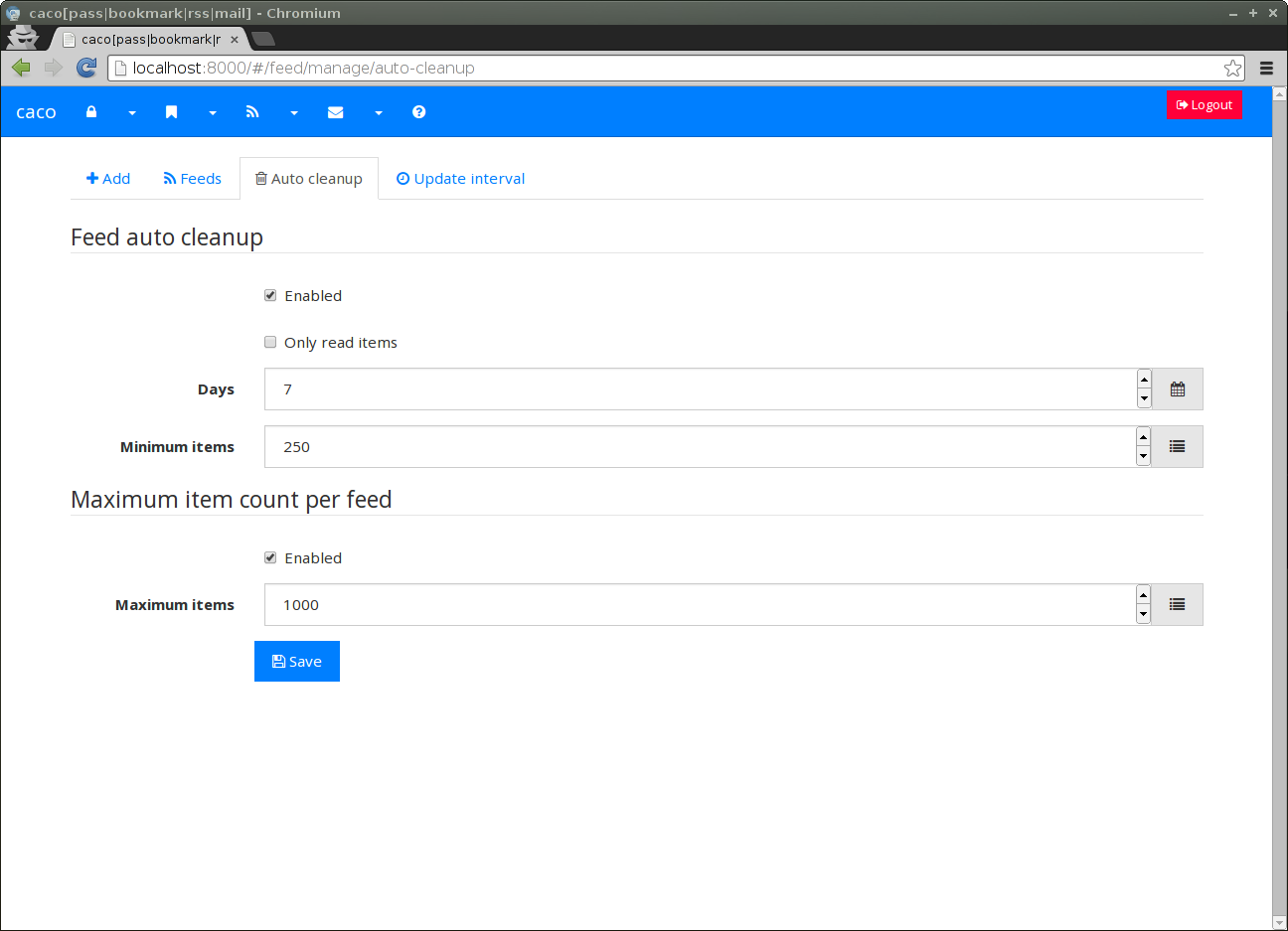Decrease Minimum items with down arrow
The image size is (1288, 931).
[x=1144, y=456]
